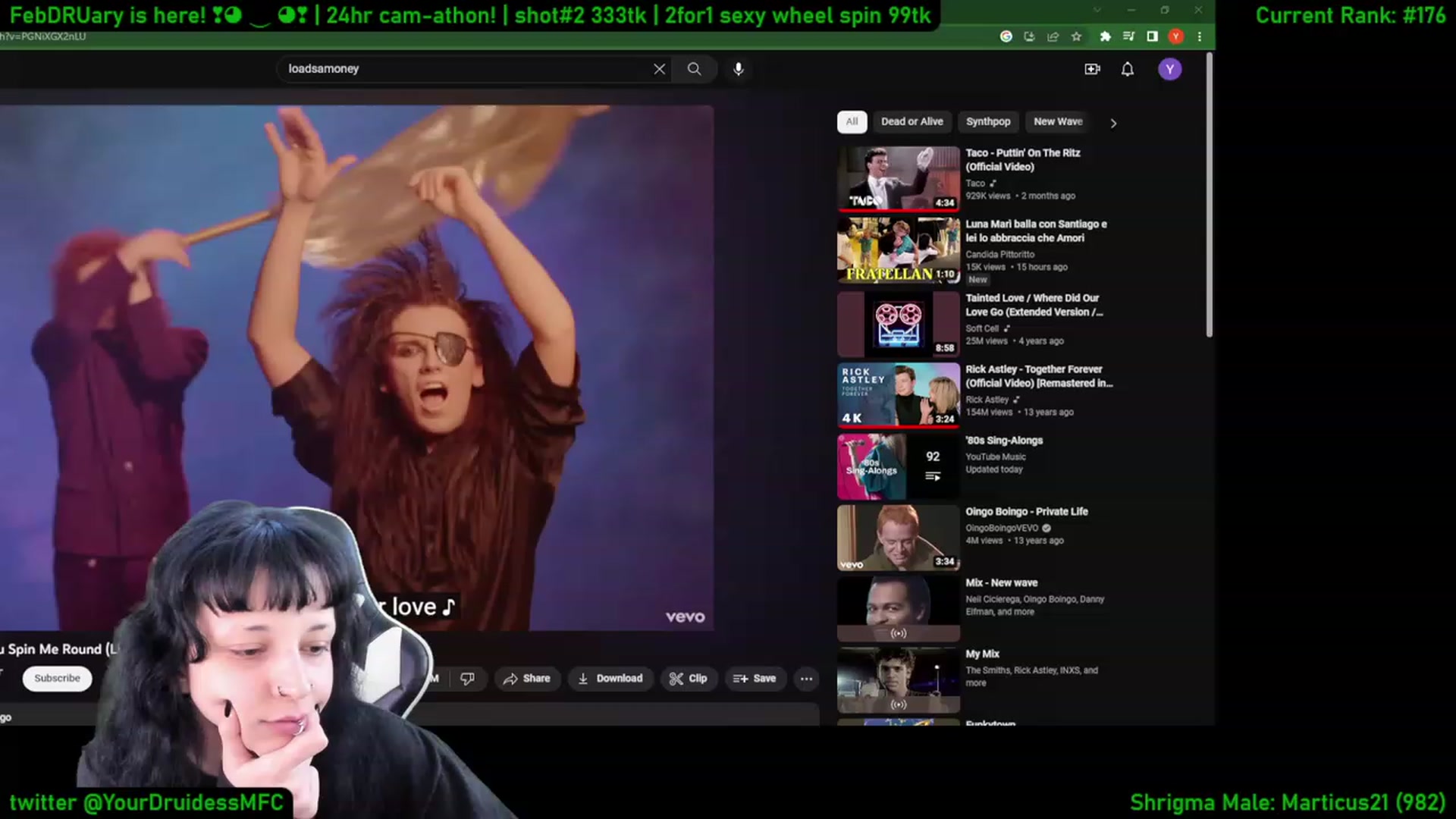Open purple YouTube account avatar
Image resolution: width=1456 pixels, height=819 pixels.
[1169, 69]
